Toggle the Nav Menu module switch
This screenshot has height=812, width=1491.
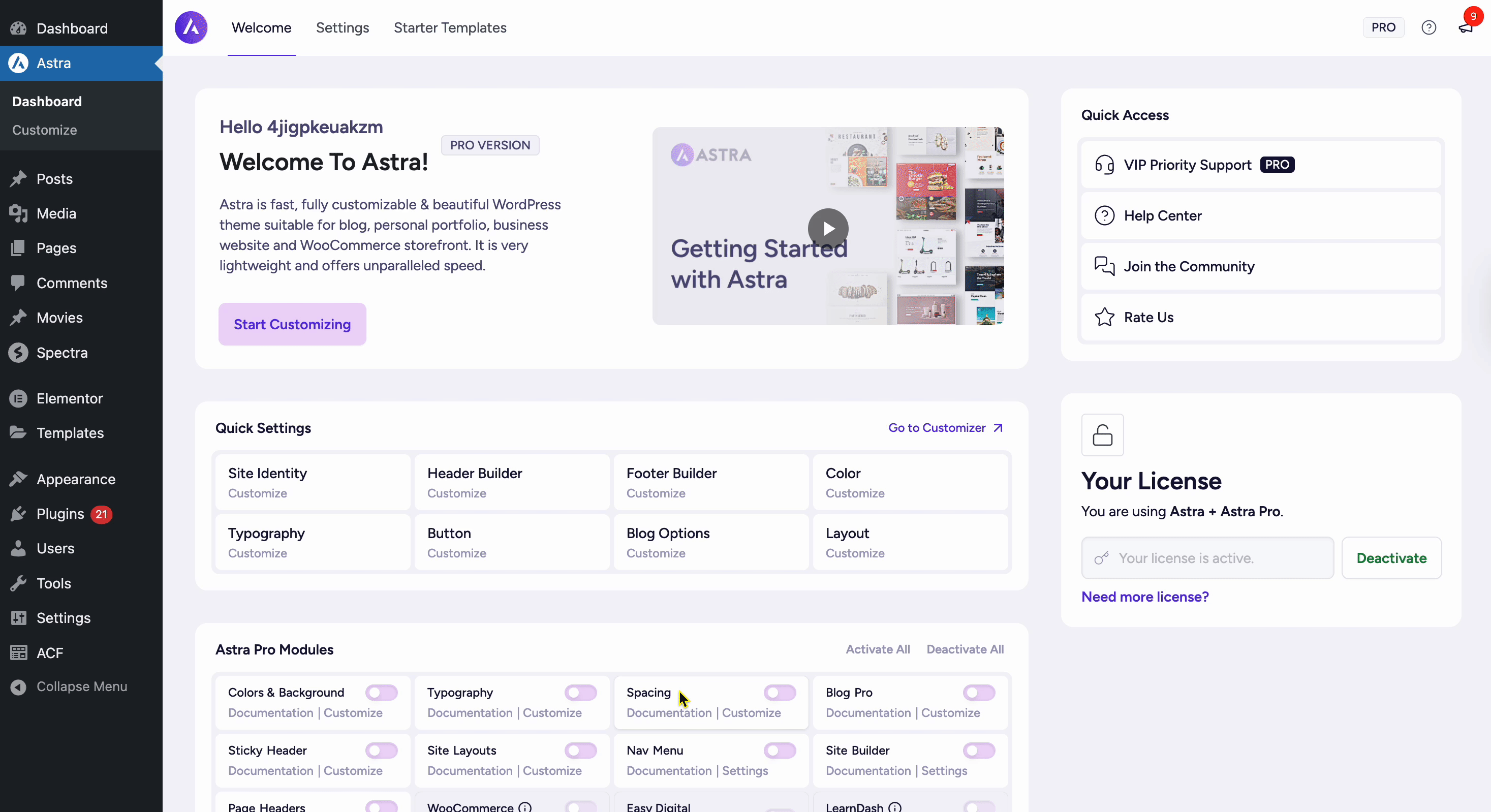(779, 750)
